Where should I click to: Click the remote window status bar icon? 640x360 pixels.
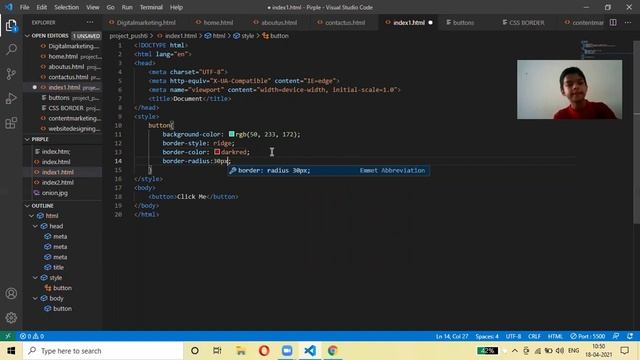8,336
